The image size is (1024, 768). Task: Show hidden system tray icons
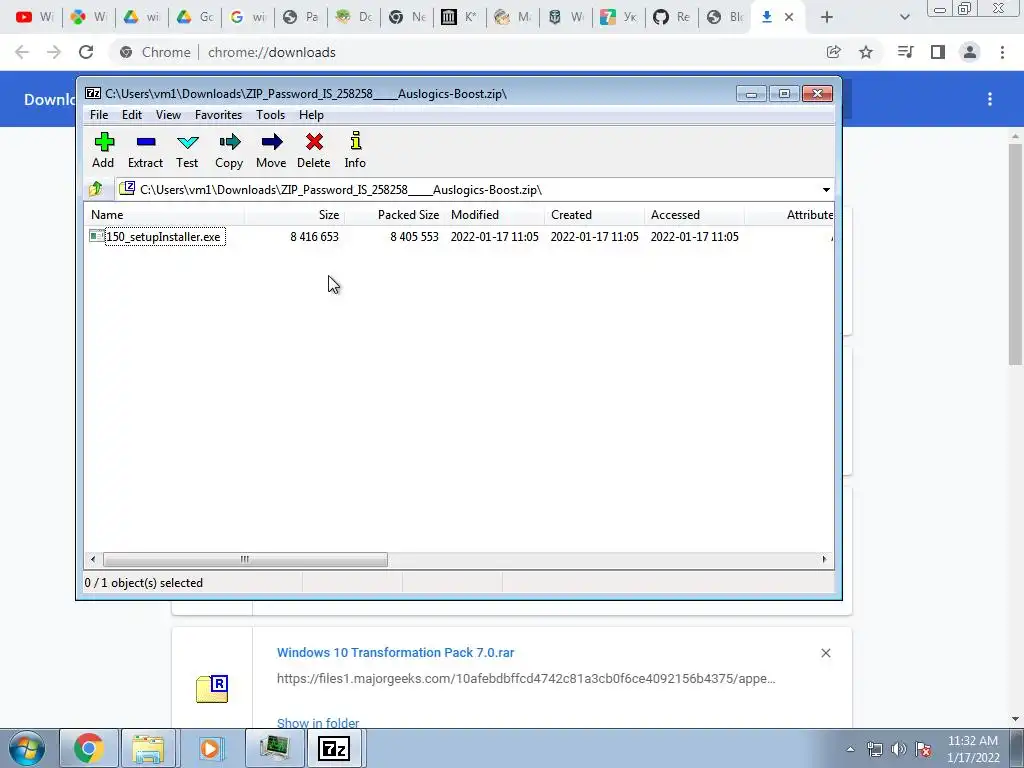click(850, 749)
